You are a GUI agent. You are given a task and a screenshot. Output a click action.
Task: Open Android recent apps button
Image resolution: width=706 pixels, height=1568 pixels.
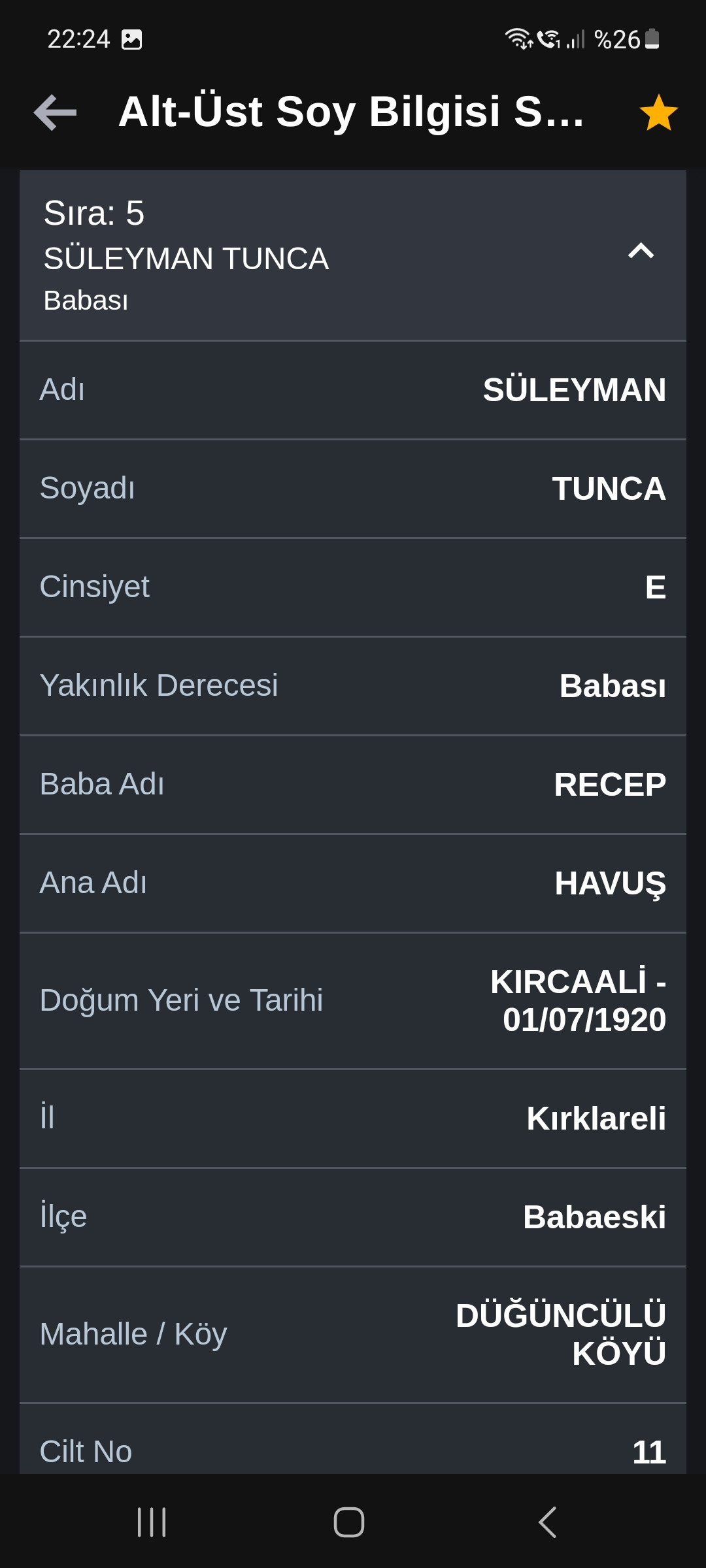pos(152,1522)
